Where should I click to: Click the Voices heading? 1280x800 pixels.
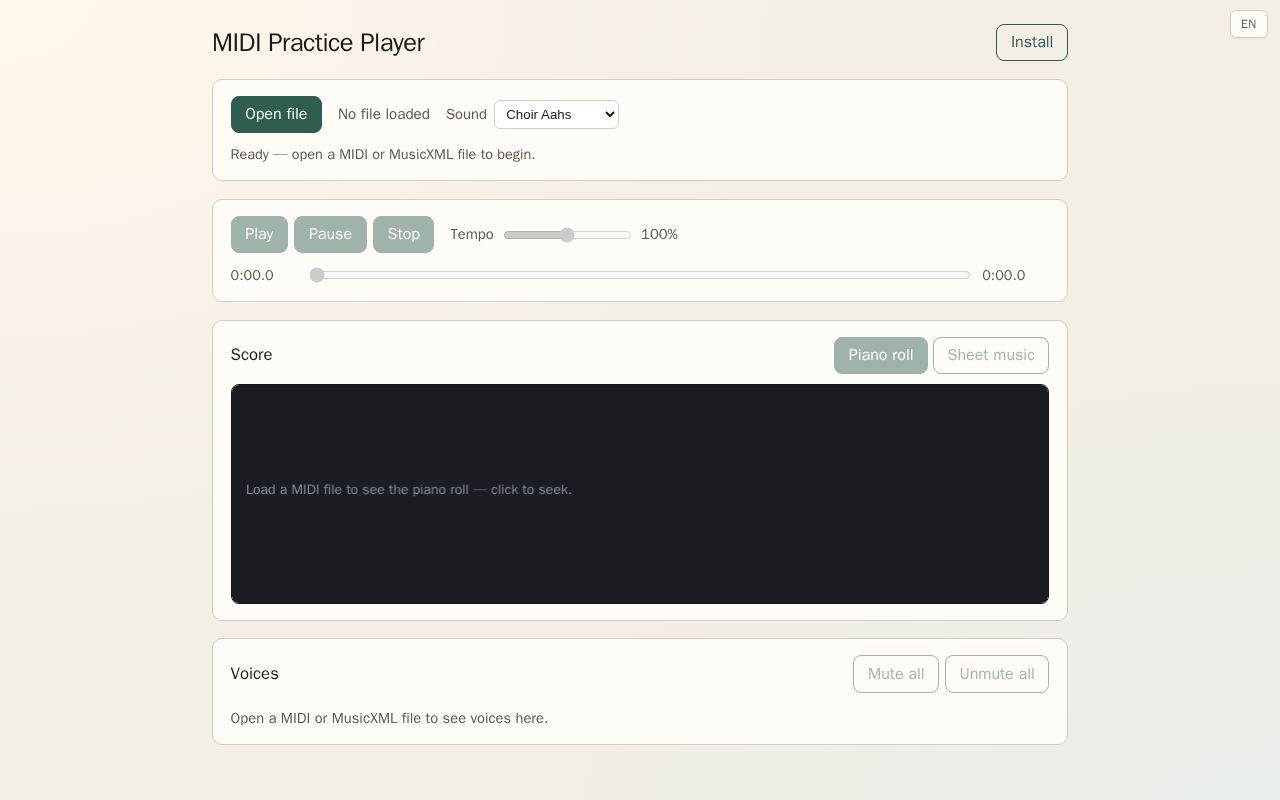click(254, 674)
